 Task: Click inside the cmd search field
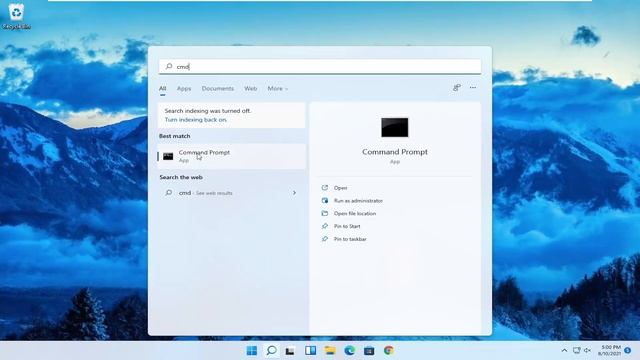[x=320, y=67]
